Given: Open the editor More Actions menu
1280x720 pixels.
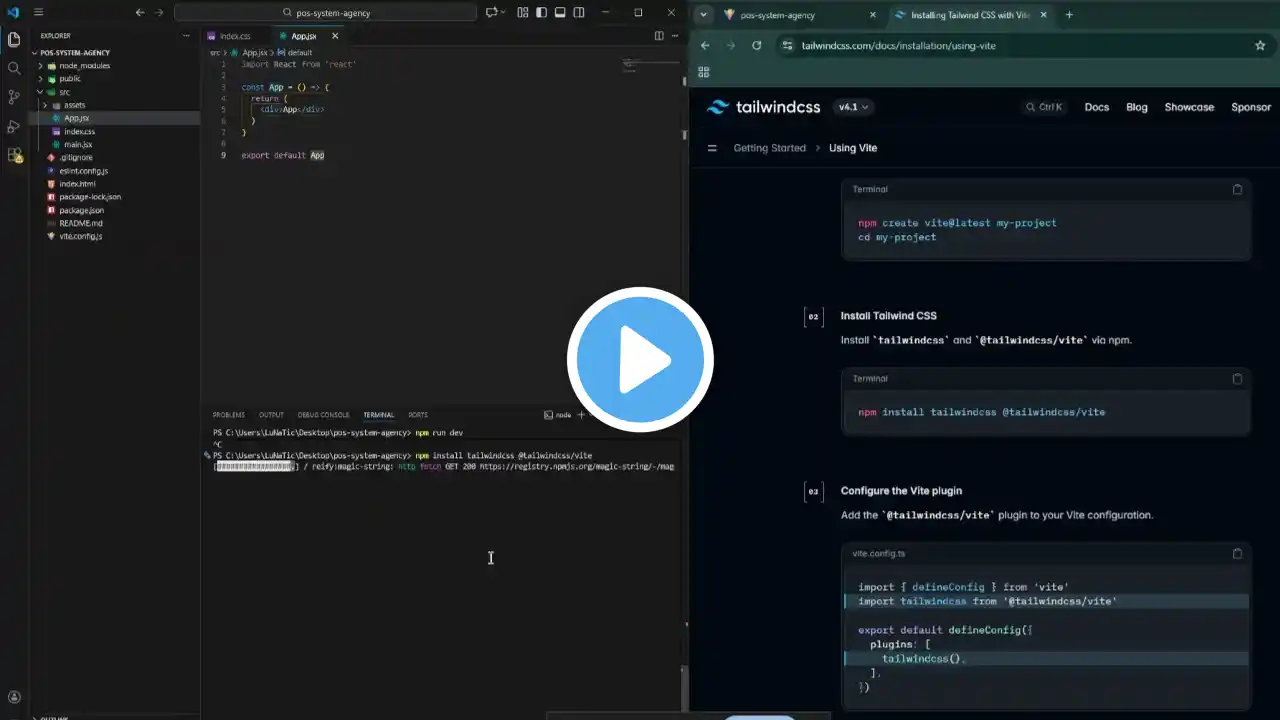Looking at the screenshot, I should 675,36.
